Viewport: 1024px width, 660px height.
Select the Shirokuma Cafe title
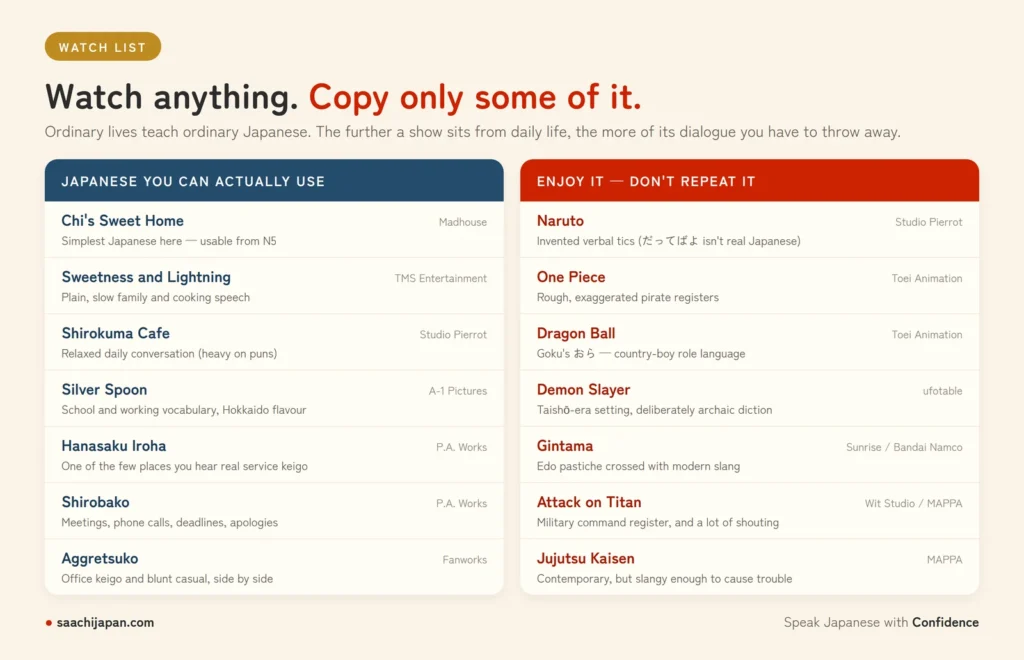[x=116, y=333]
